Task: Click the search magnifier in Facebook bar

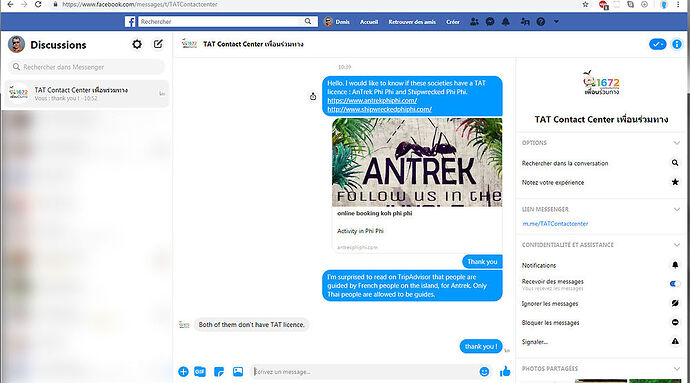Action: click(x=308, y=21)
